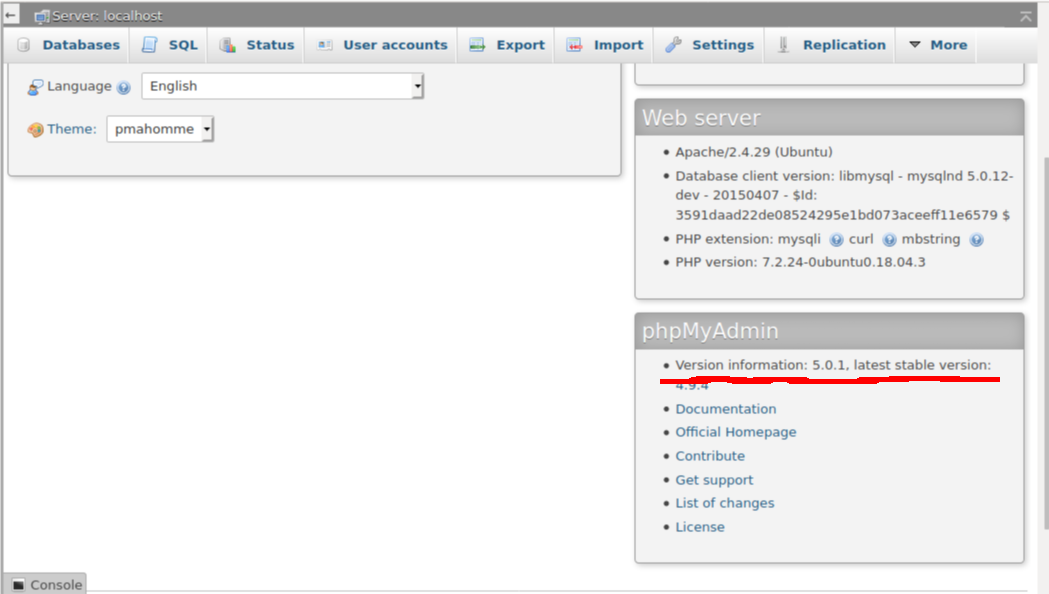Image resolution: width=1049 pixels, height=594 pixels.
Task: Click the curl extension help icon
Action: pyautogui.click(x=889, y=240)
